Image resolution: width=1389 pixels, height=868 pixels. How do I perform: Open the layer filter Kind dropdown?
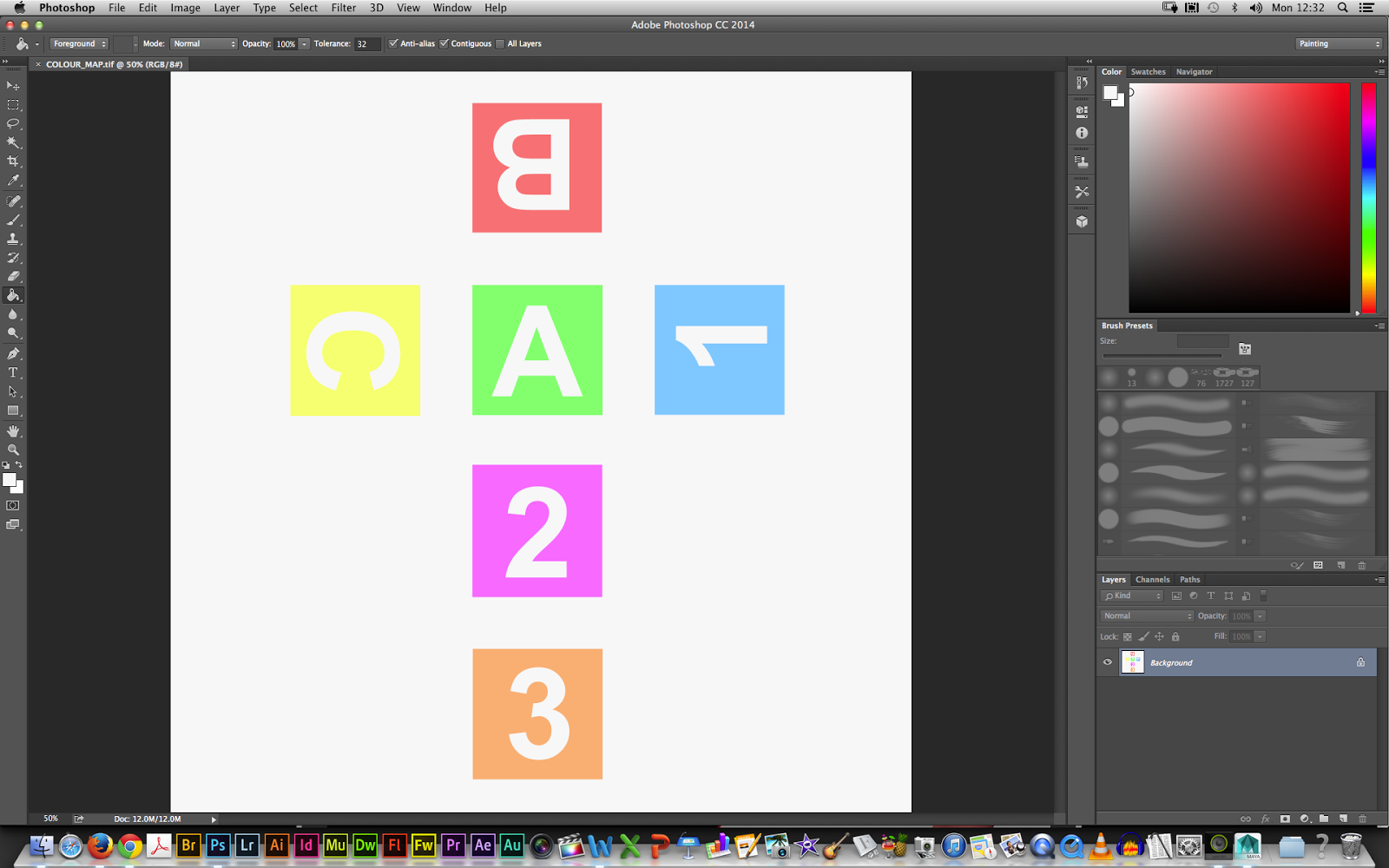tap(1132, 595)
